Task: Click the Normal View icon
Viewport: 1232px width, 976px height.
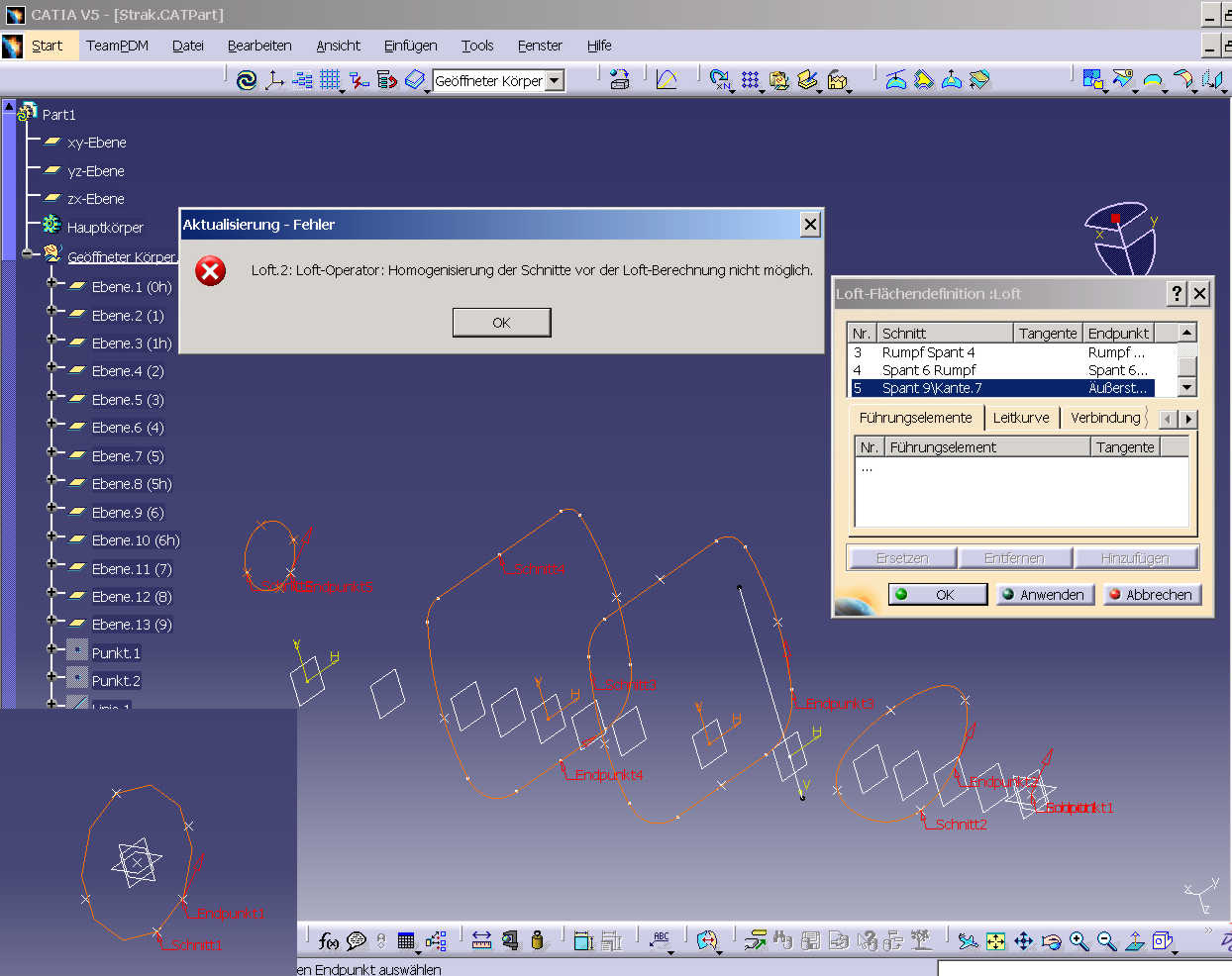Action: pyautogui.click(x=1134, y=940)
